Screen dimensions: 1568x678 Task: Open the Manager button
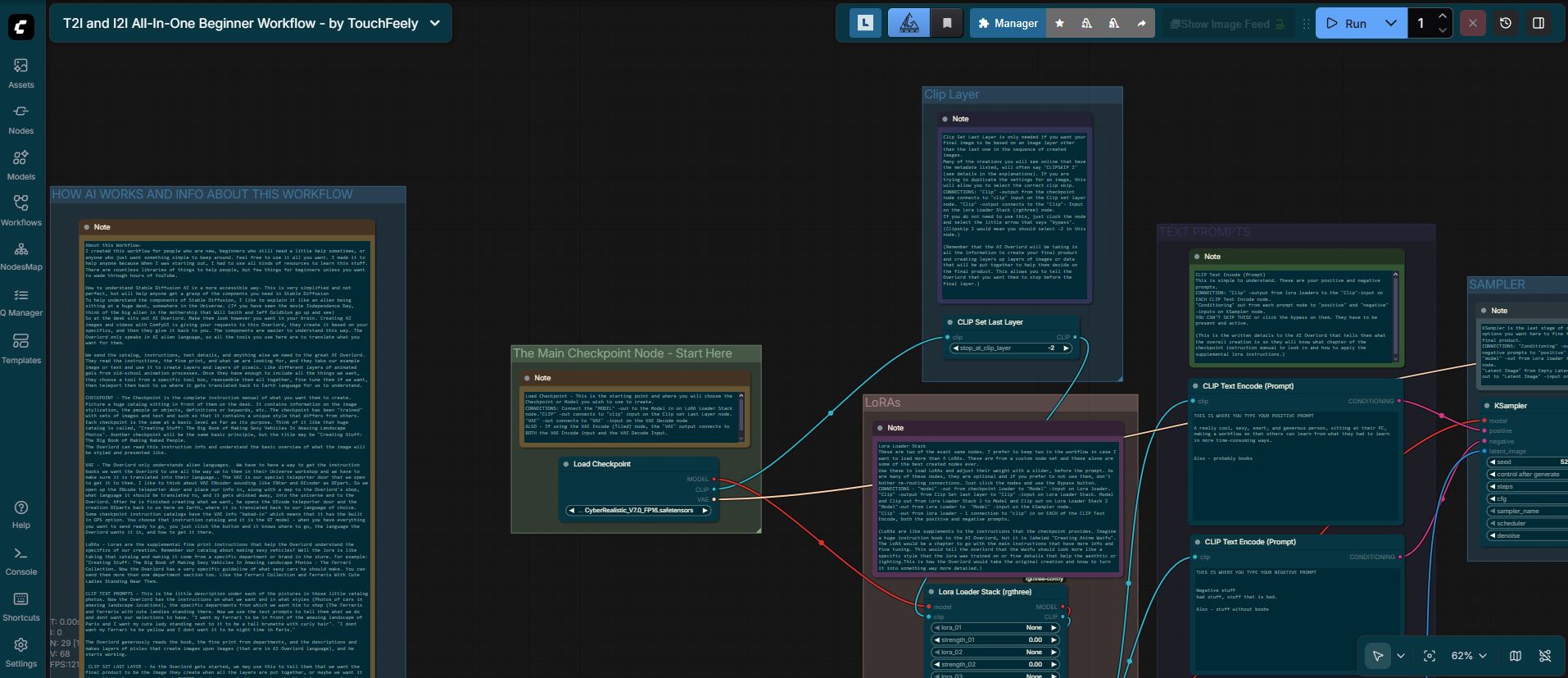1008,24
